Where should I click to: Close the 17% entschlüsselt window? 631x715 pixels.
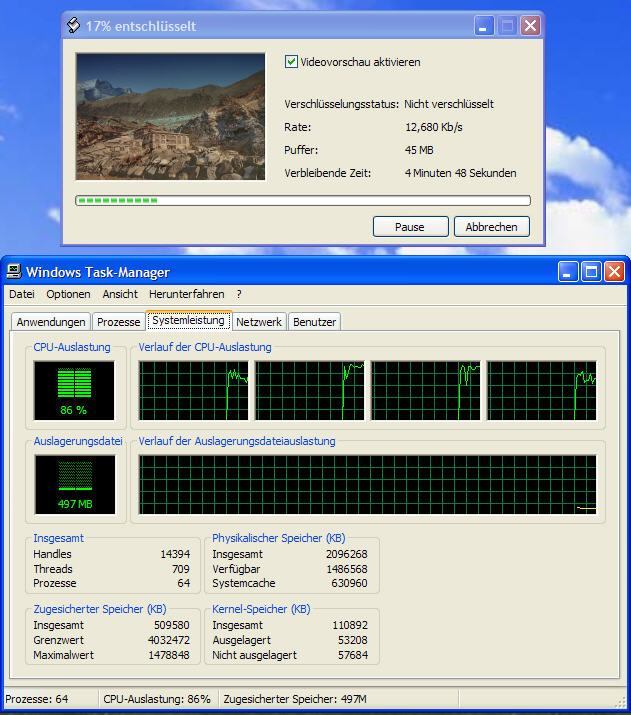pyautogui.click(x=531, y=26)
